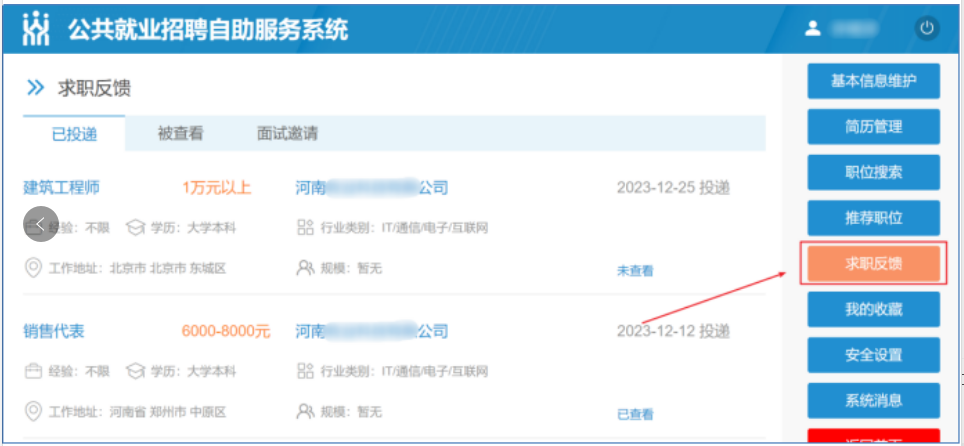Switch to the 被查看 tab
This screenshot has height=446, width=964.
tap(181, 133)
